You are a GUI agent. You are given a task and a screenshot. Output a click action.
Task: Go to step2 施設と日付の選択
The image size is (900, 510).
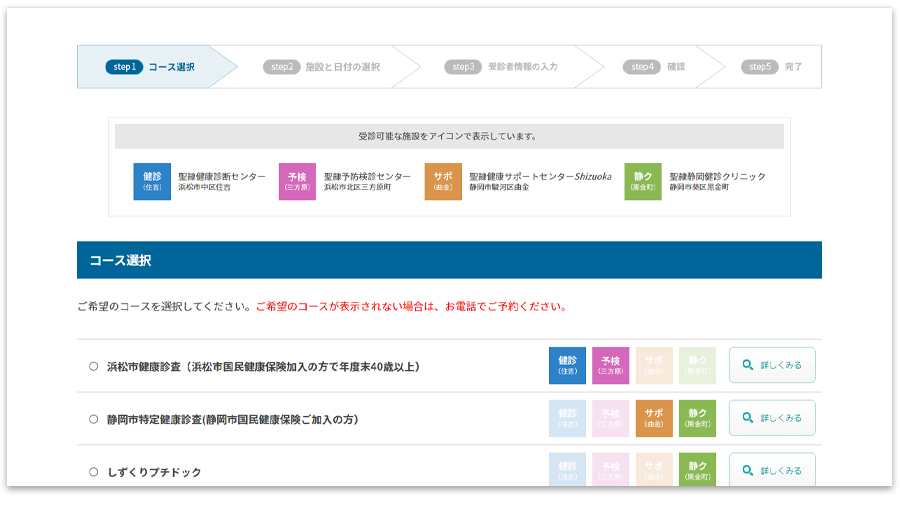[322, 67]
